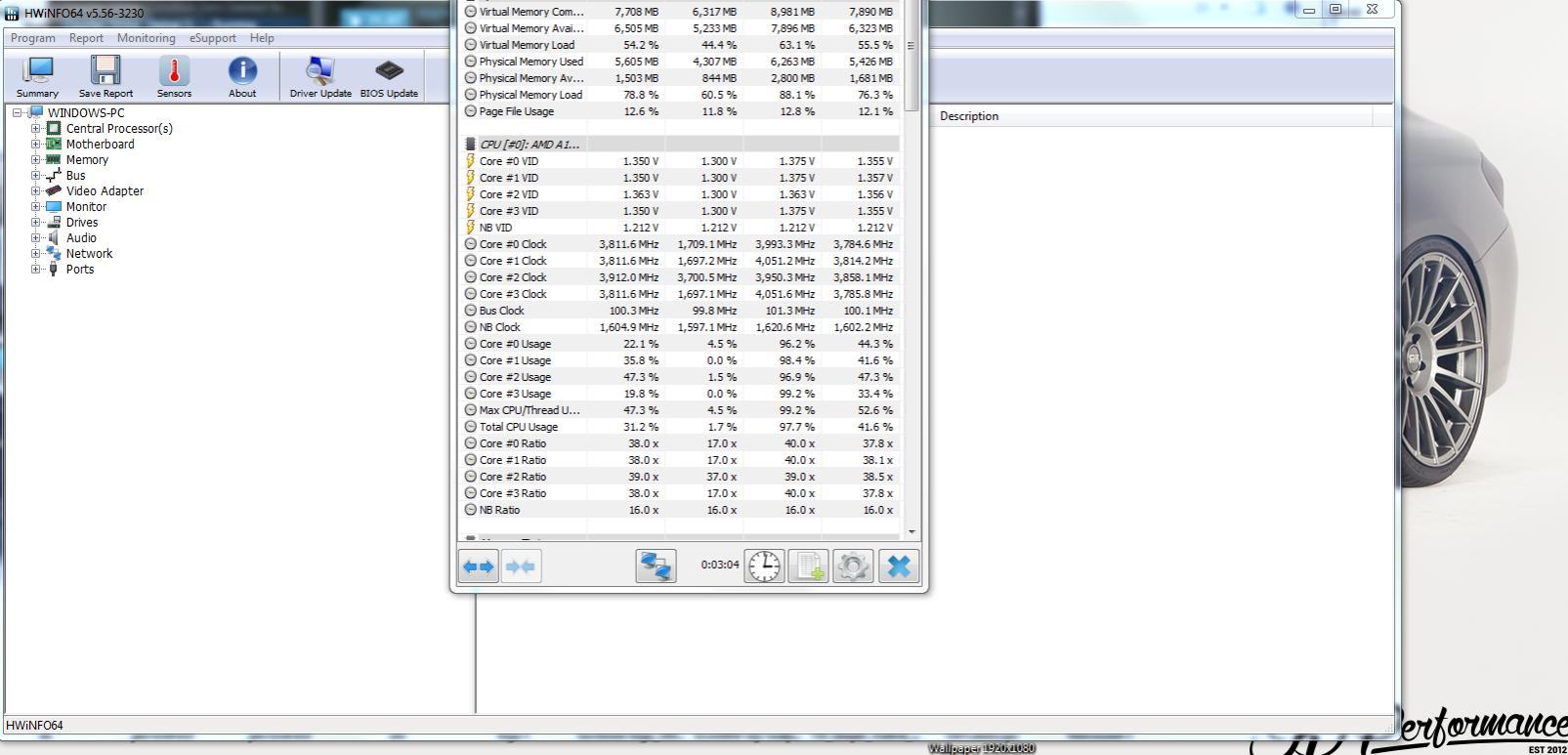The height and width of the screenshot is (755, 1568).
Task: Click the Network tree icon
Action: point(54,253)
